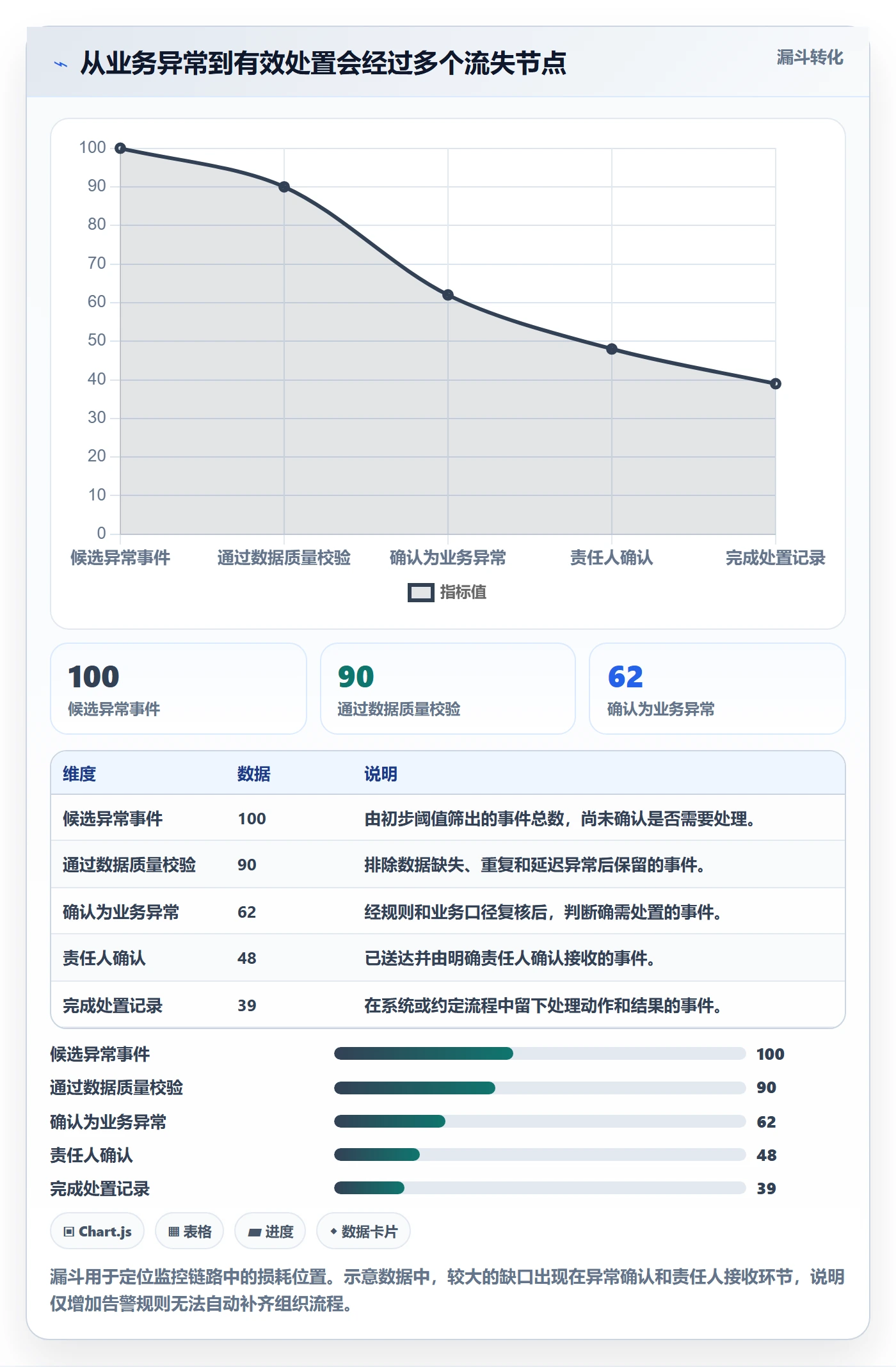Select the 数据卡片 tag chip
This screenshot has height=1367, width=896.
364,1231
